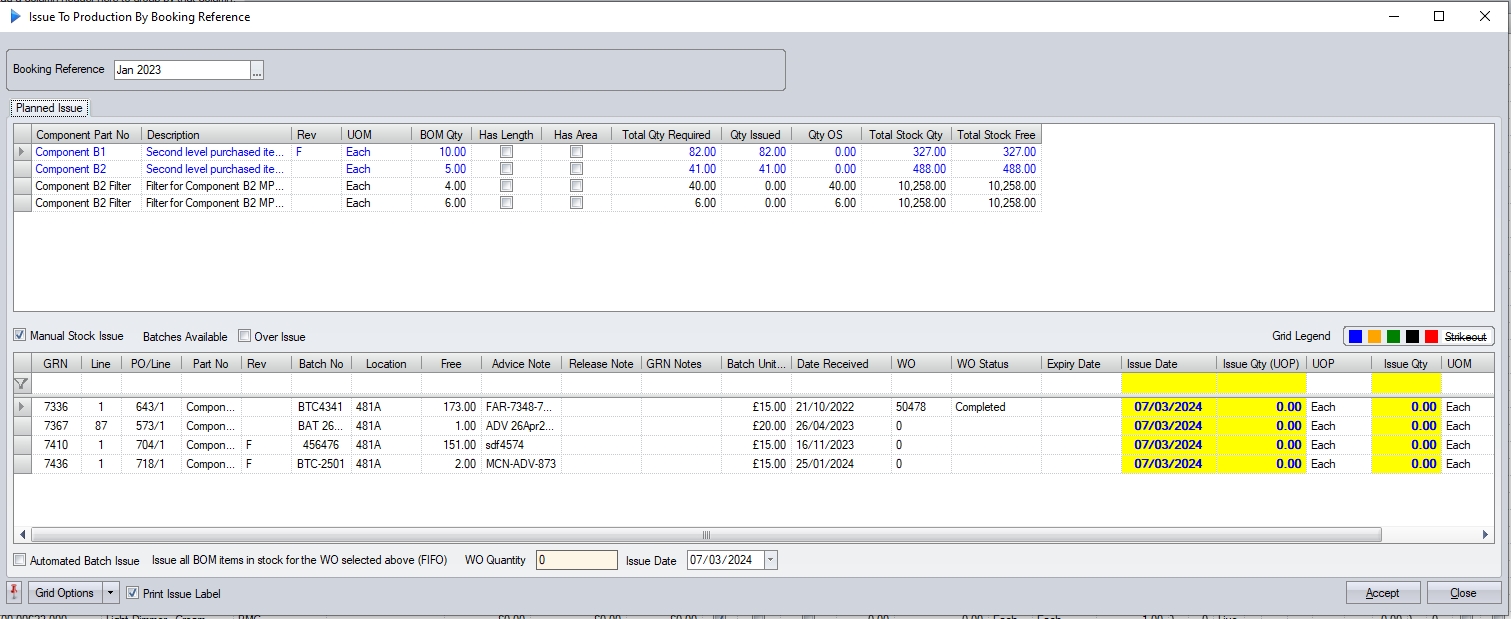The height and width of the screenshot is (619, 1511).
Task: Toggle the Print Issue Label checkbox
Action: (133, 593)
